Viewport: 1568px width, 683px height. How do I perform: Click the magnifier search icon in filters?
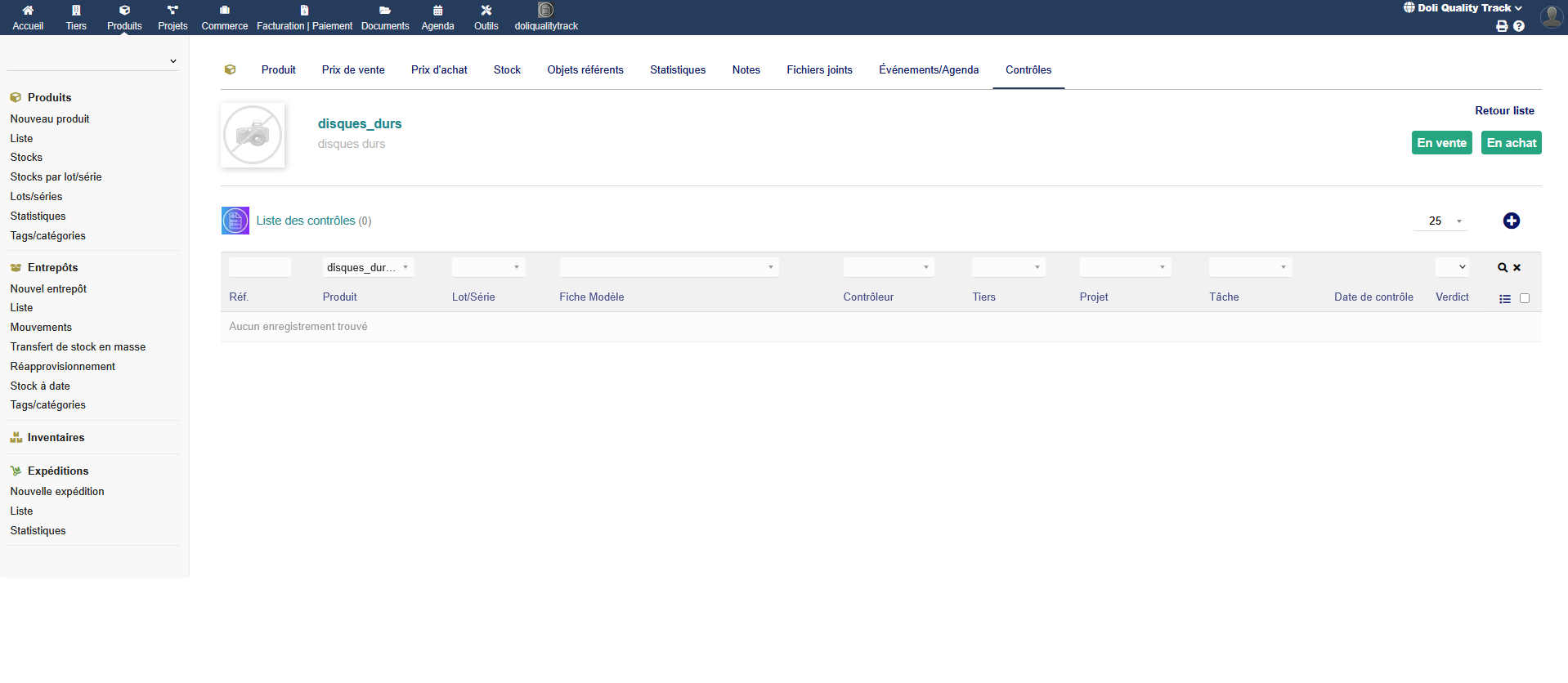[1502, 268]
